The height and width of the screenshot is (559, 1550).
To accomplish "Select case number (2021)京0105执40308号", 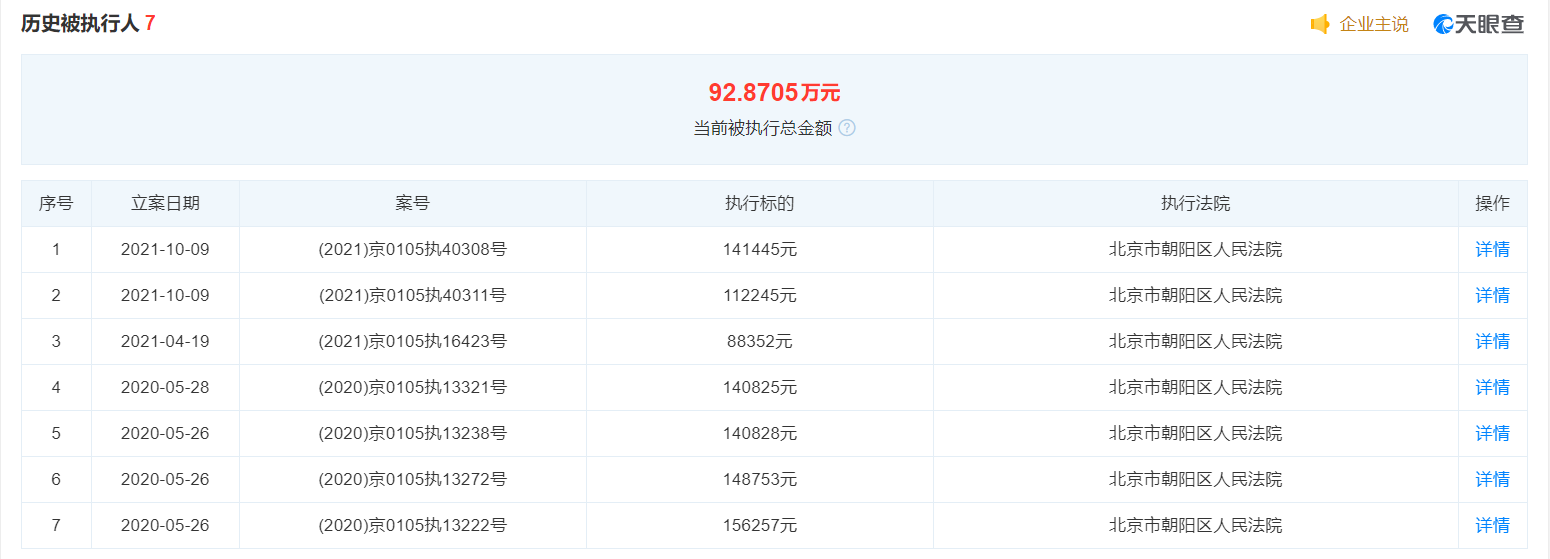I will click(412, 249).
